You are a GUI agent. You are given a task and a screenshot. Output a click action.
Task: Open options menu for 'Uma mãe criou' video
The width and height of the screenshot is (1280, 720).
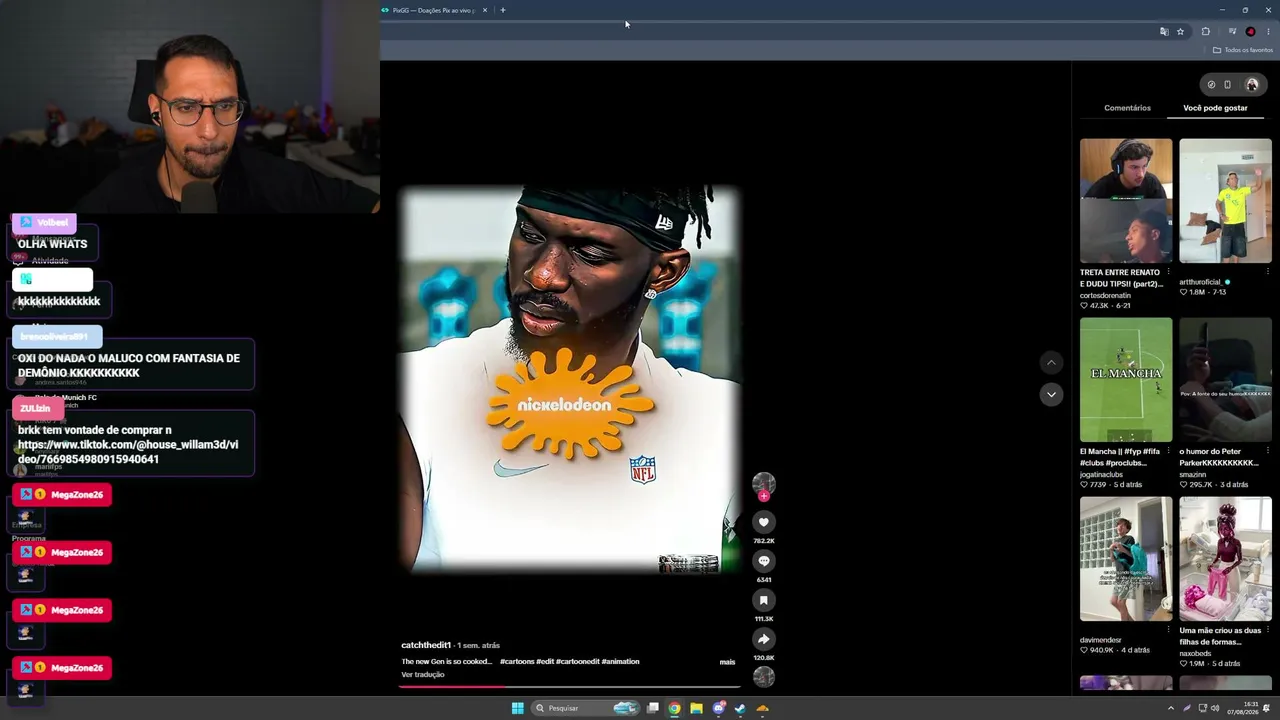[x=1268, y=630]
